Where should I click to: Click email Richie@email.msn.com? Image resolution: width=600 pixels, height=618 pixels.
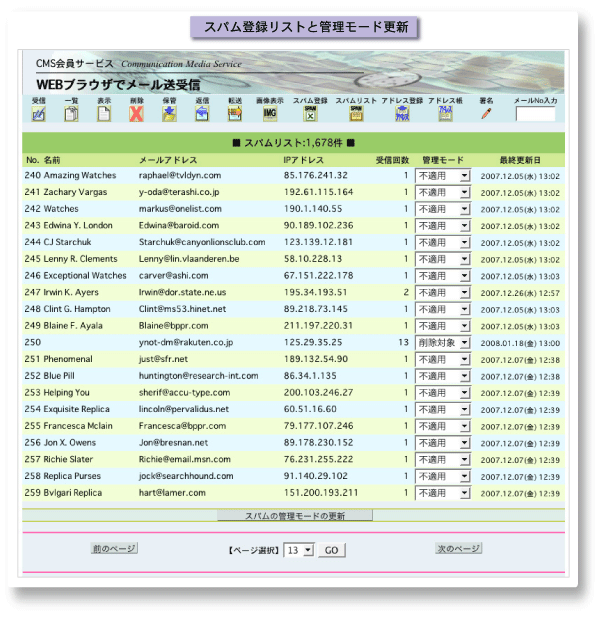pyautogui.click(x=184, y=459)
